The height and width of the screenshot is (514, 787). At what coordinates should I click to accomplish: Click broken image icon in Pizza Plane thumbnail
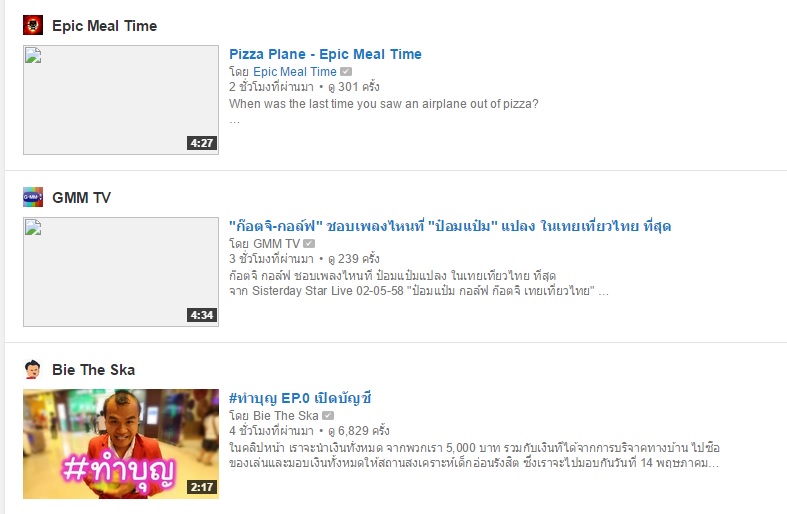click(33, 55)
